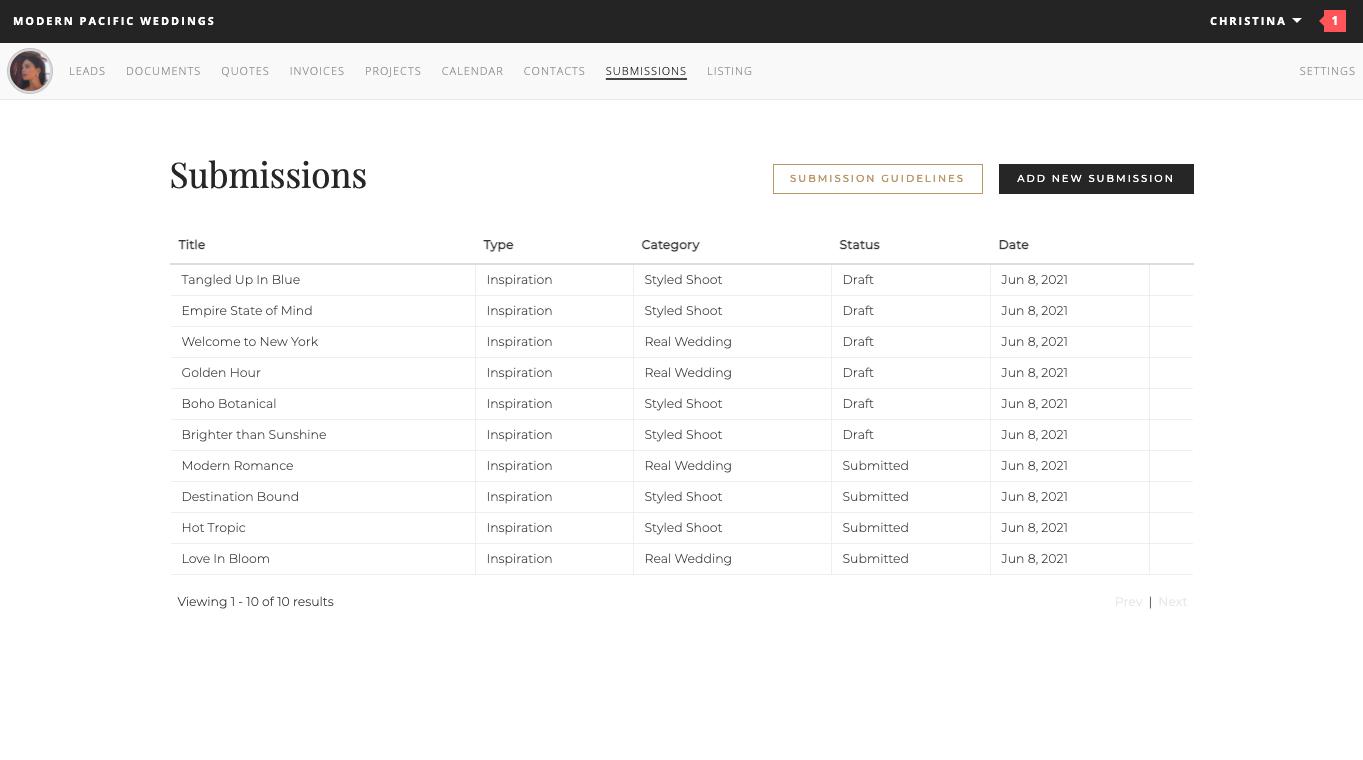This screenshot has width=1363, height=760.
Task: Click the profile avatar photo
Action: tap(30, 71)
